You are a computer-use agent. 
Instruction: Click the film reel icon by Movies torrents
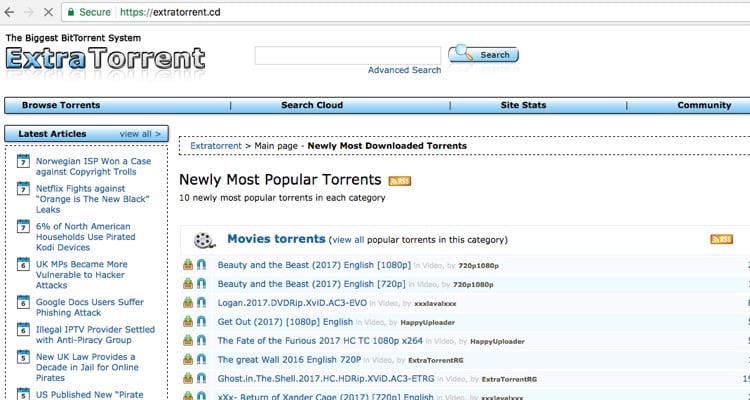(x=204, y=240)
